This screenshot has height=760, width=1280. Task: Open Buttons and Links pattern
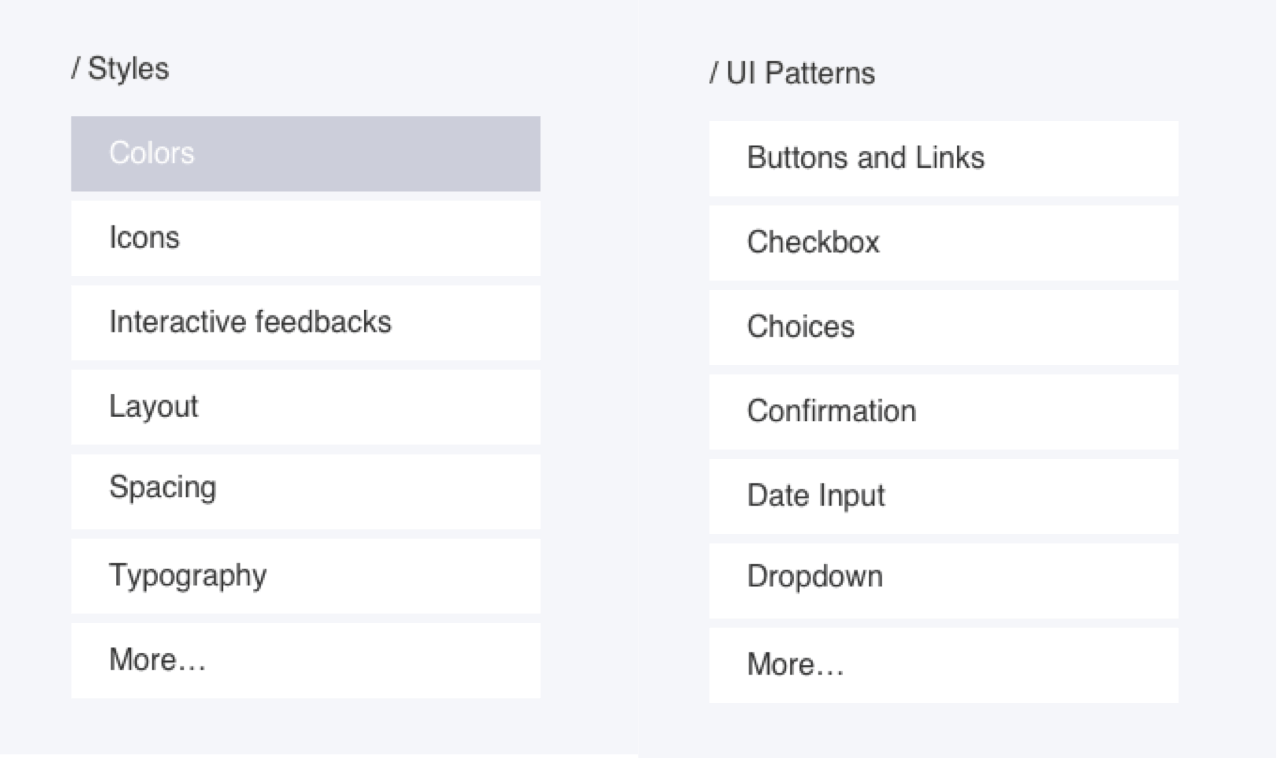(943, 158)
